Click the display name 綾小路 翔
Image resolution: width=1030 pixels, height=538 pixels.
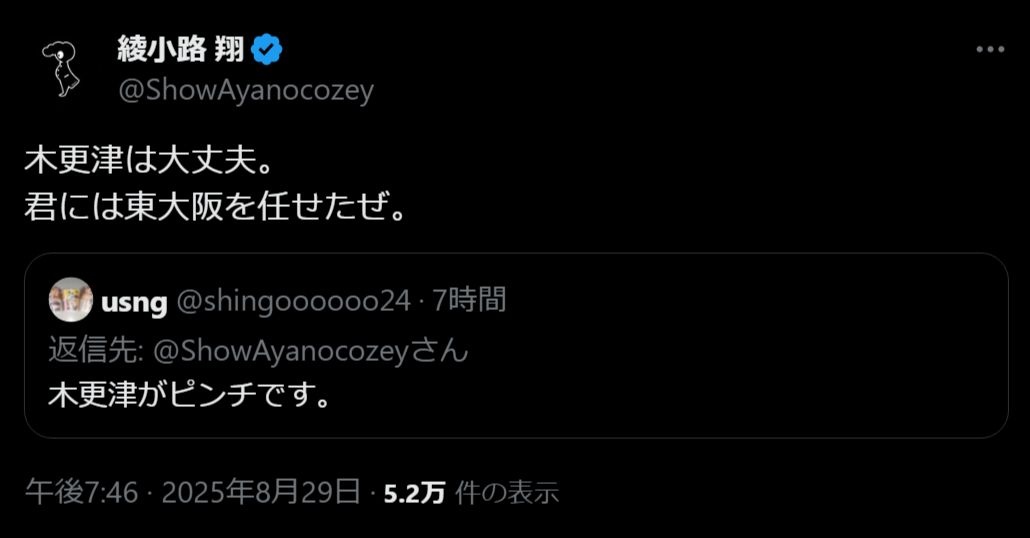click(x=181, y=49)
